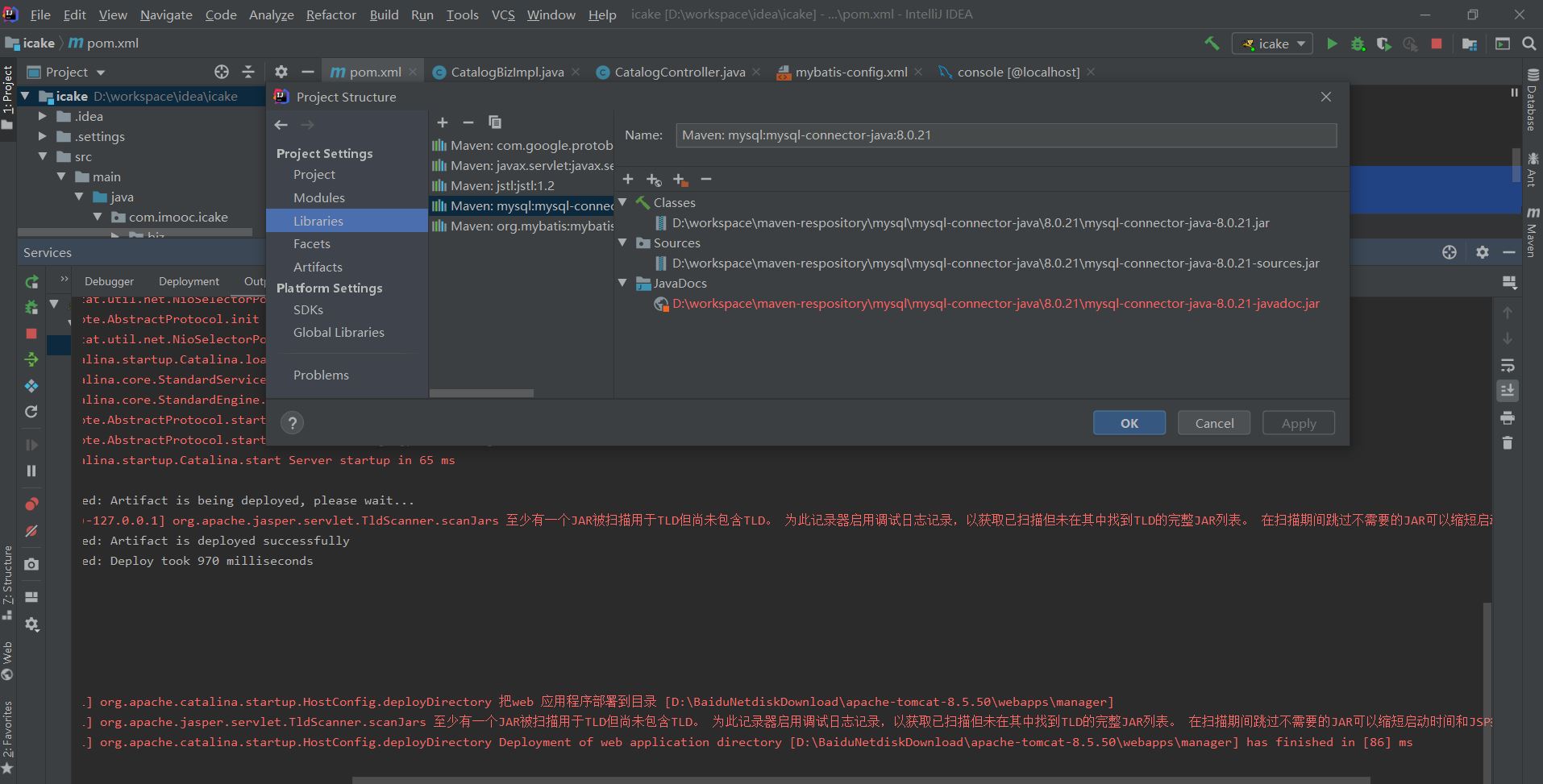Run the icake configuration
Screen dimensions: 1543x784
(x=1332, y=44)
